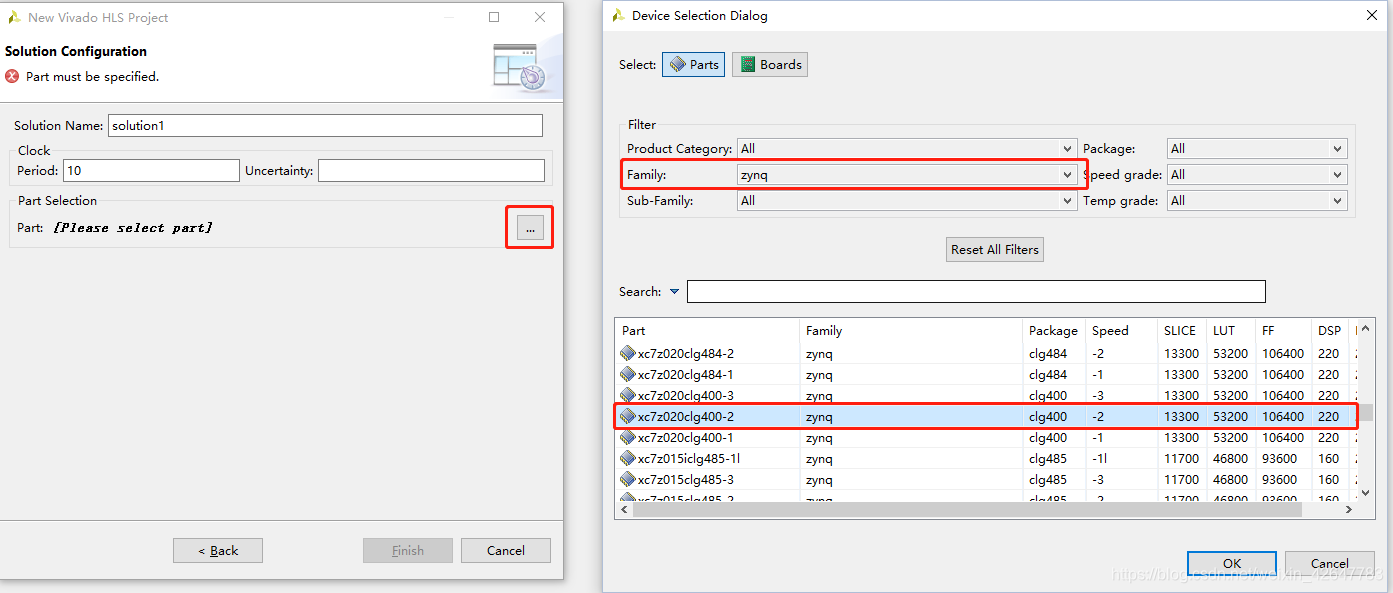Sort table by FF column header
This screenshot has width=1393, height=593.
tap(1284, 330)
